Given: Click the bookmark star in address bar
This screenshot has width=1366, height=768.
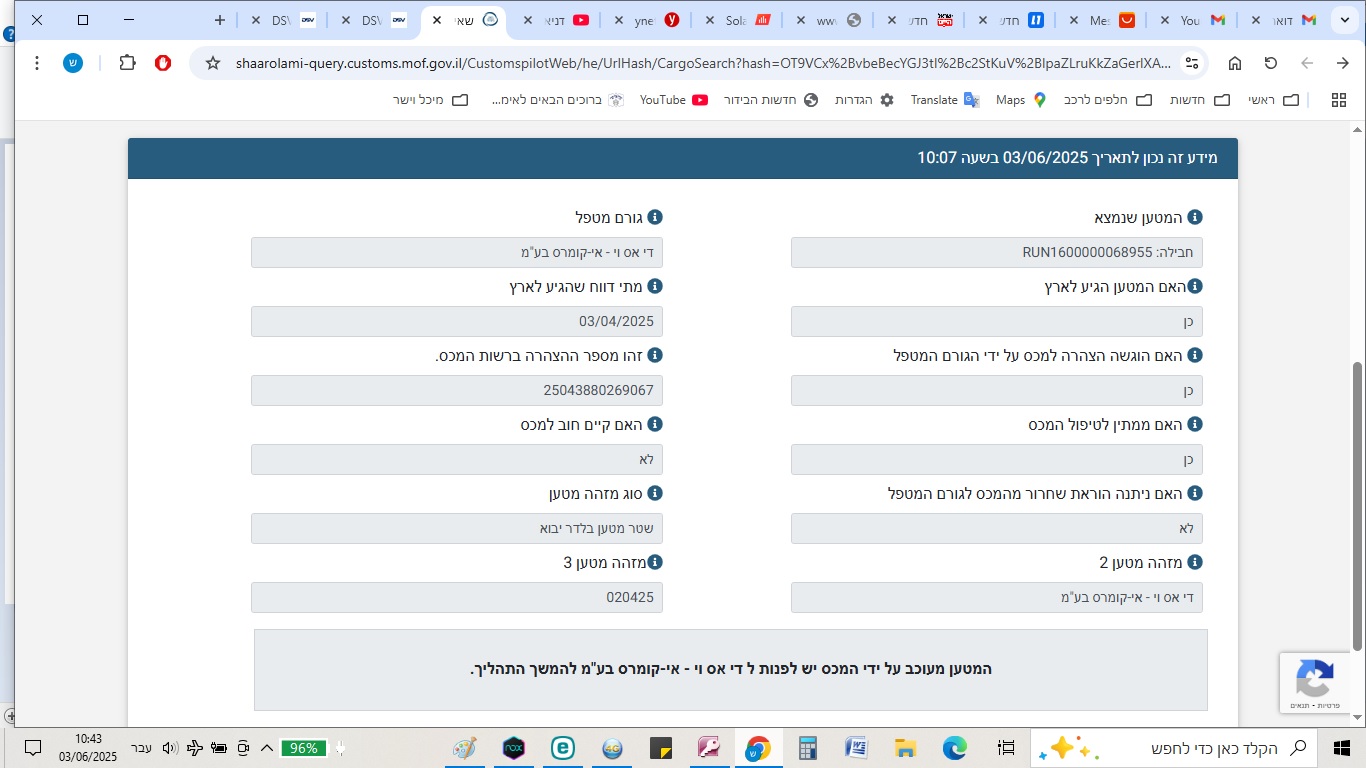Looking at the screenshot, I should 213,63.
